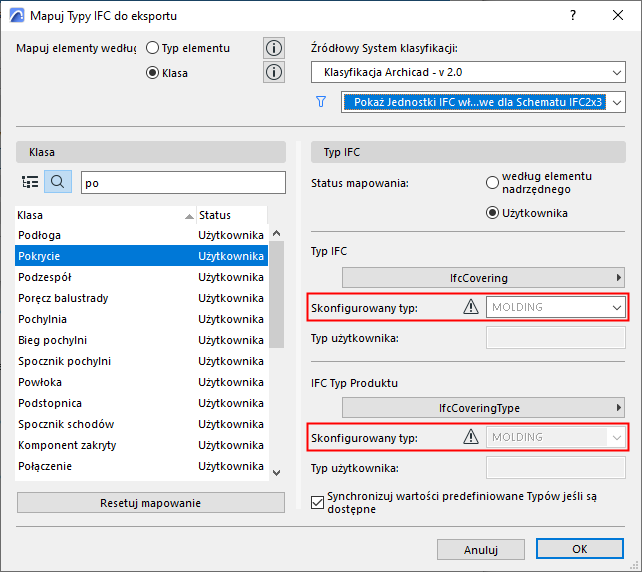Click warning icon beside IFC Typ Produktu type
This screenshot has width=642, height=572.
tap(471, 437)
